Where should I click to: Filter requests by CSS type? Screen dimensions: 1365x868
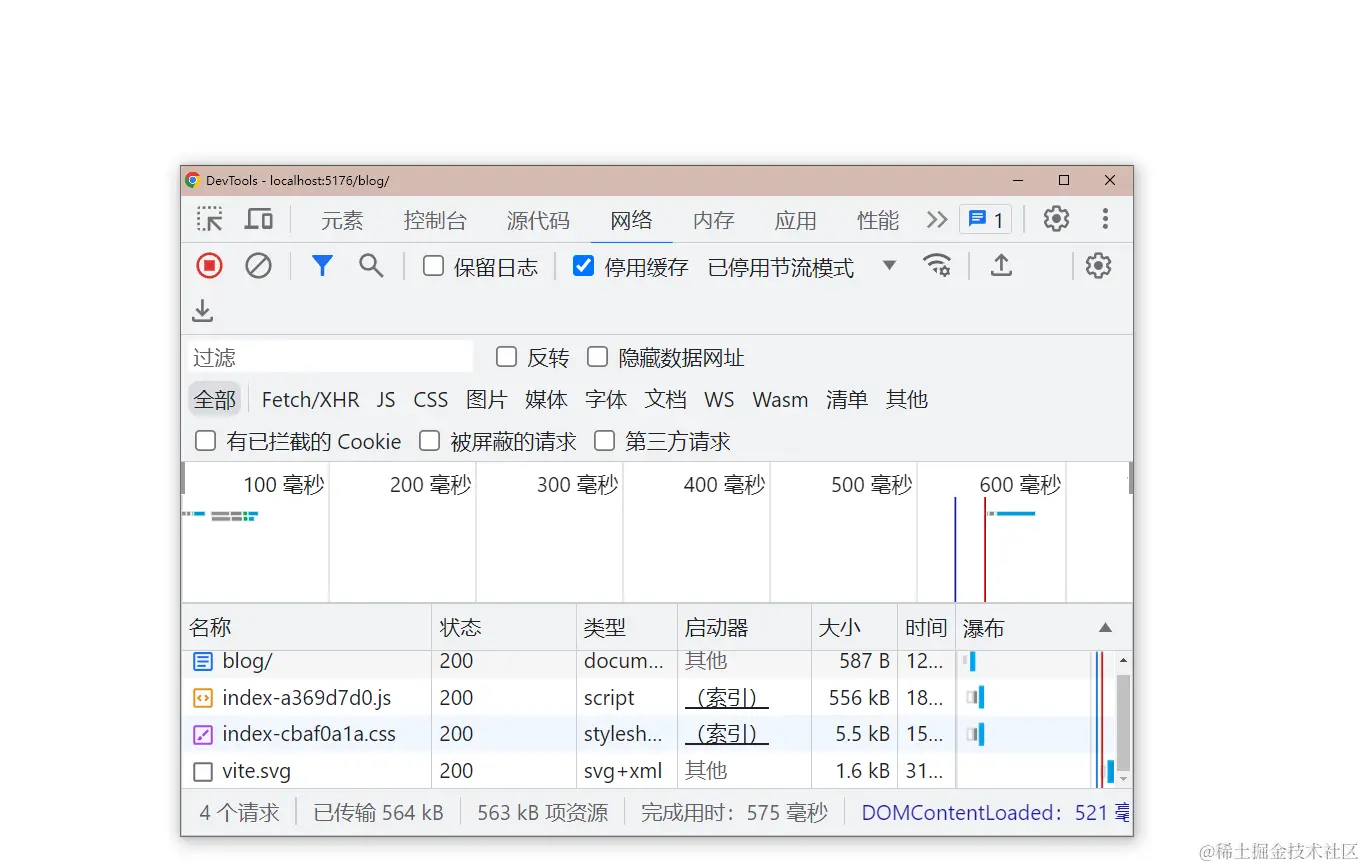click(x=431, y=399)
